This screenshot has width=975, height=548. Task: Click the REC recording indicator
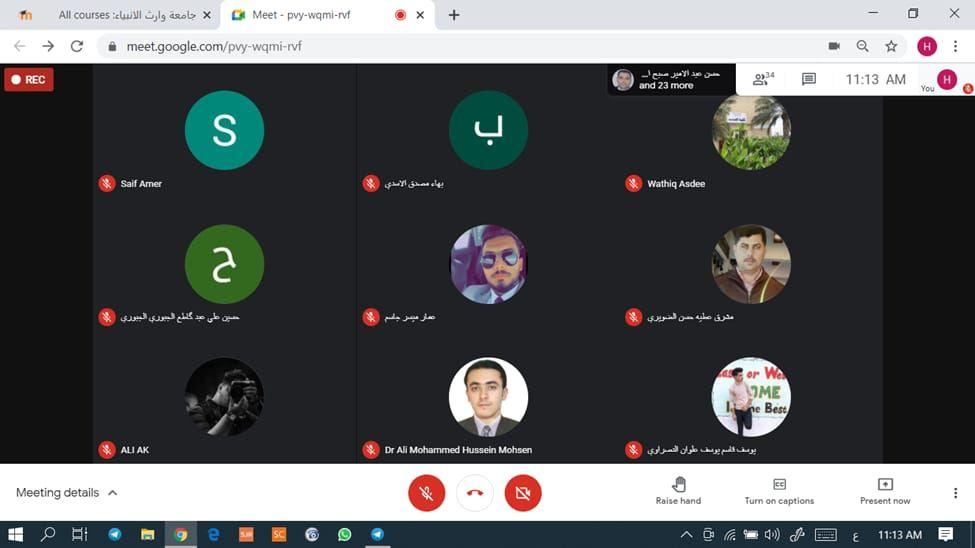(x=29, y=80)
